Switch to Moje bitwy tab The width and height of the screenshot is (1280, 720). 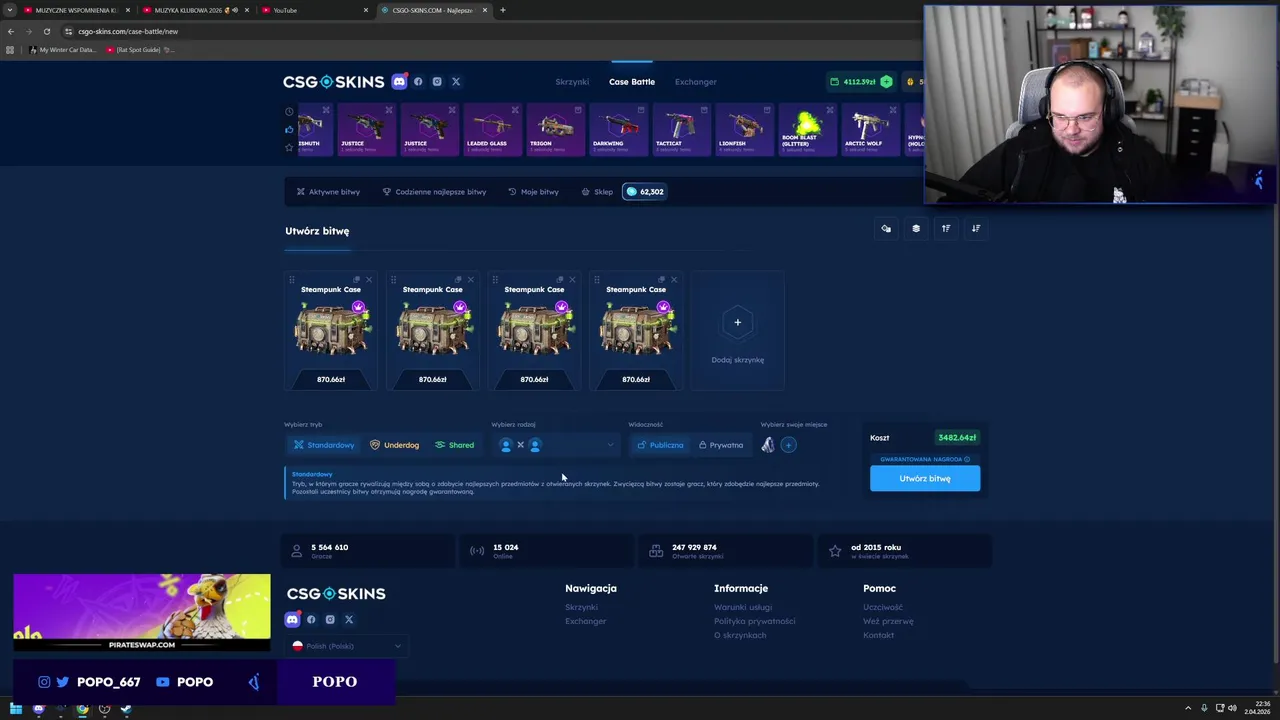tap(533, 192)
